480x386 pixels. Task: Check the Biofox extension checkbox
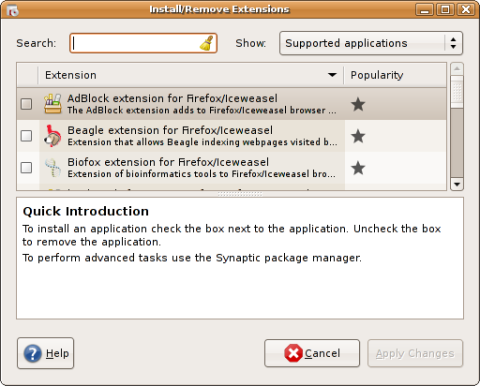[x=26, y=167]
